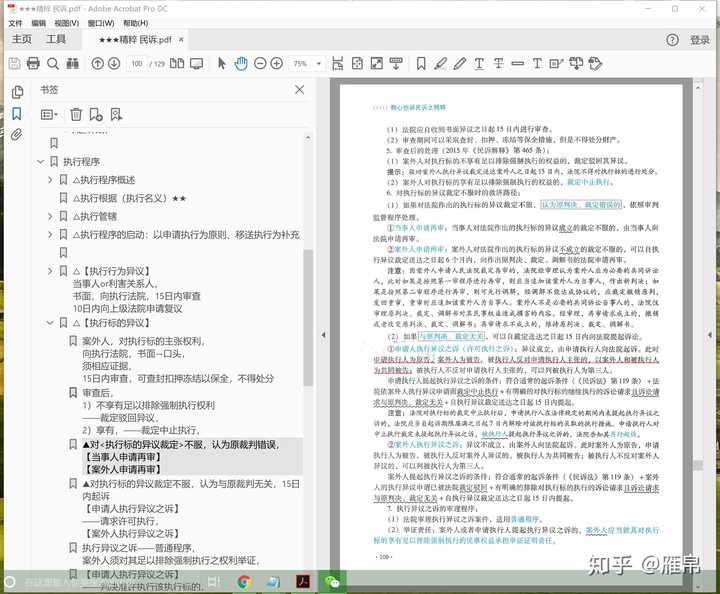This screenshot has height=594, width=720.
Task: Toggle the Bookmarks panel in left sidebar
Action: tap(16, 113)
